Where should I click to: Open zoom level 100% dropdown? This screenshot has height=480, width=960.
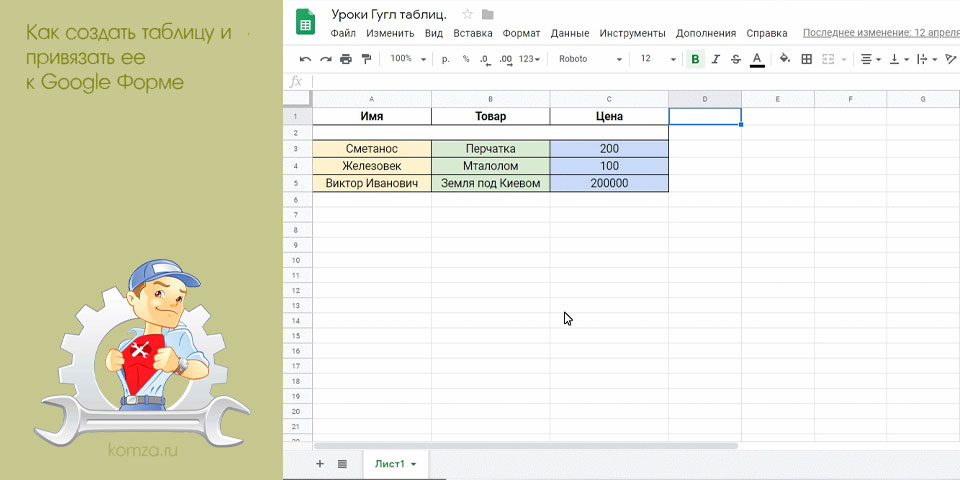pos(408,59)
